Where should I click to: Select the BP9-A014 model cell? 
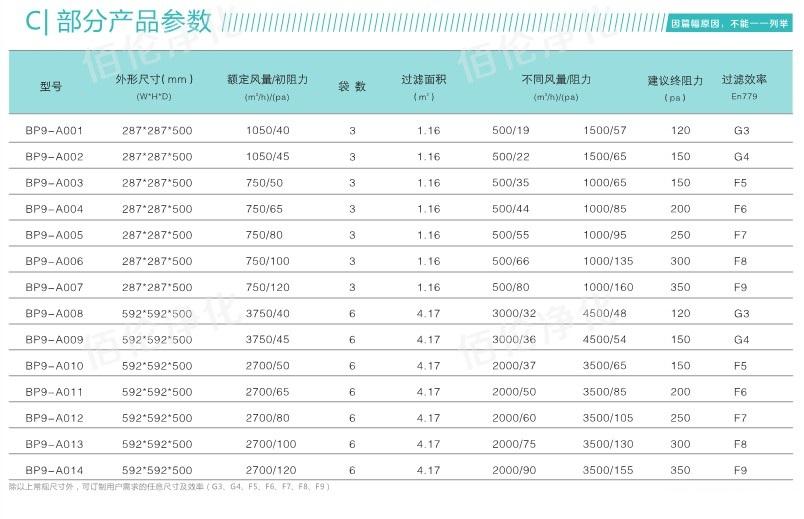coord(54,469)
